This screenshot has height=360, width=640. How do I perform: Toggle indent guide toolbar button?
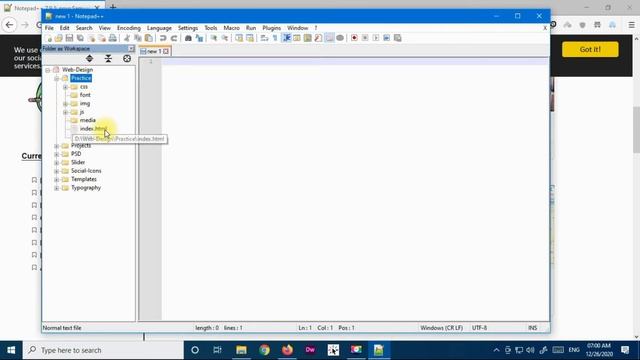pos(287,38)
